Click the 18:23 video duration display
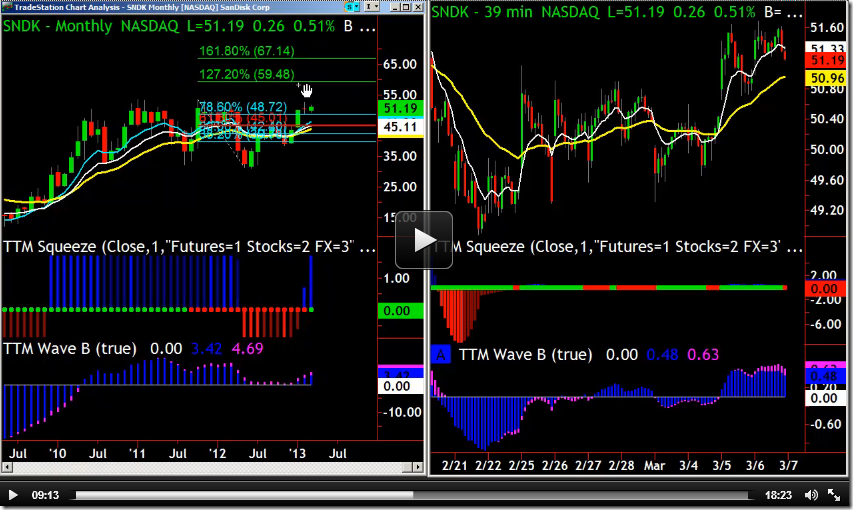 (x=778, y=495)
